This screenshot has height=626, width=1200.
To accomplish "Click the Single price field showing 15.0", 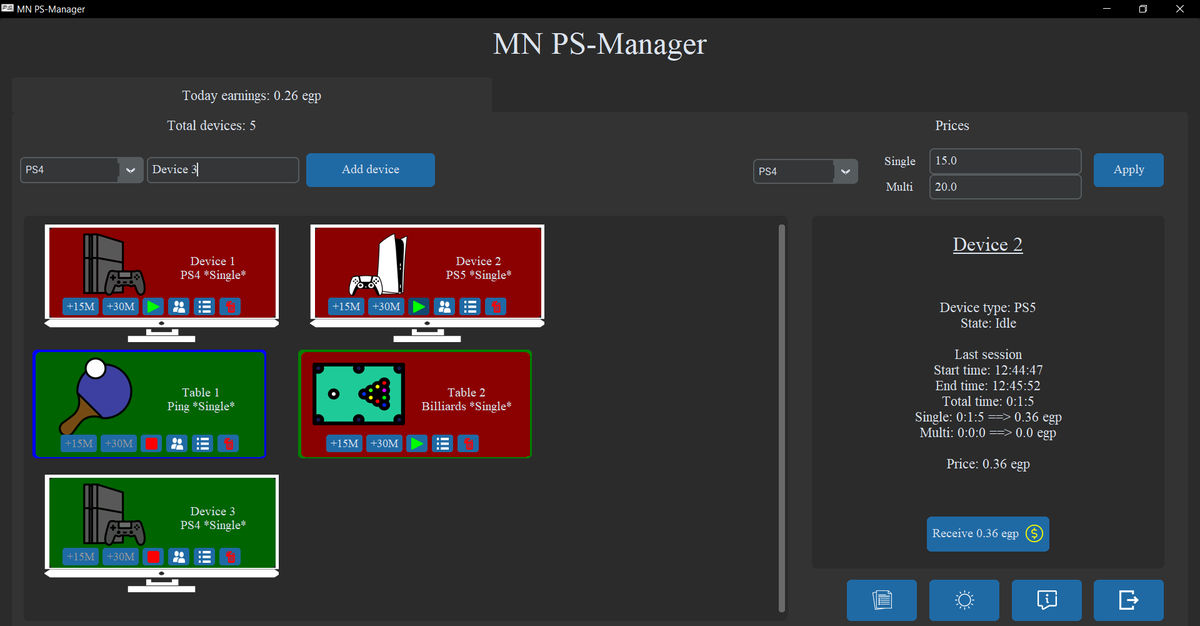I will pos(1005,161).
